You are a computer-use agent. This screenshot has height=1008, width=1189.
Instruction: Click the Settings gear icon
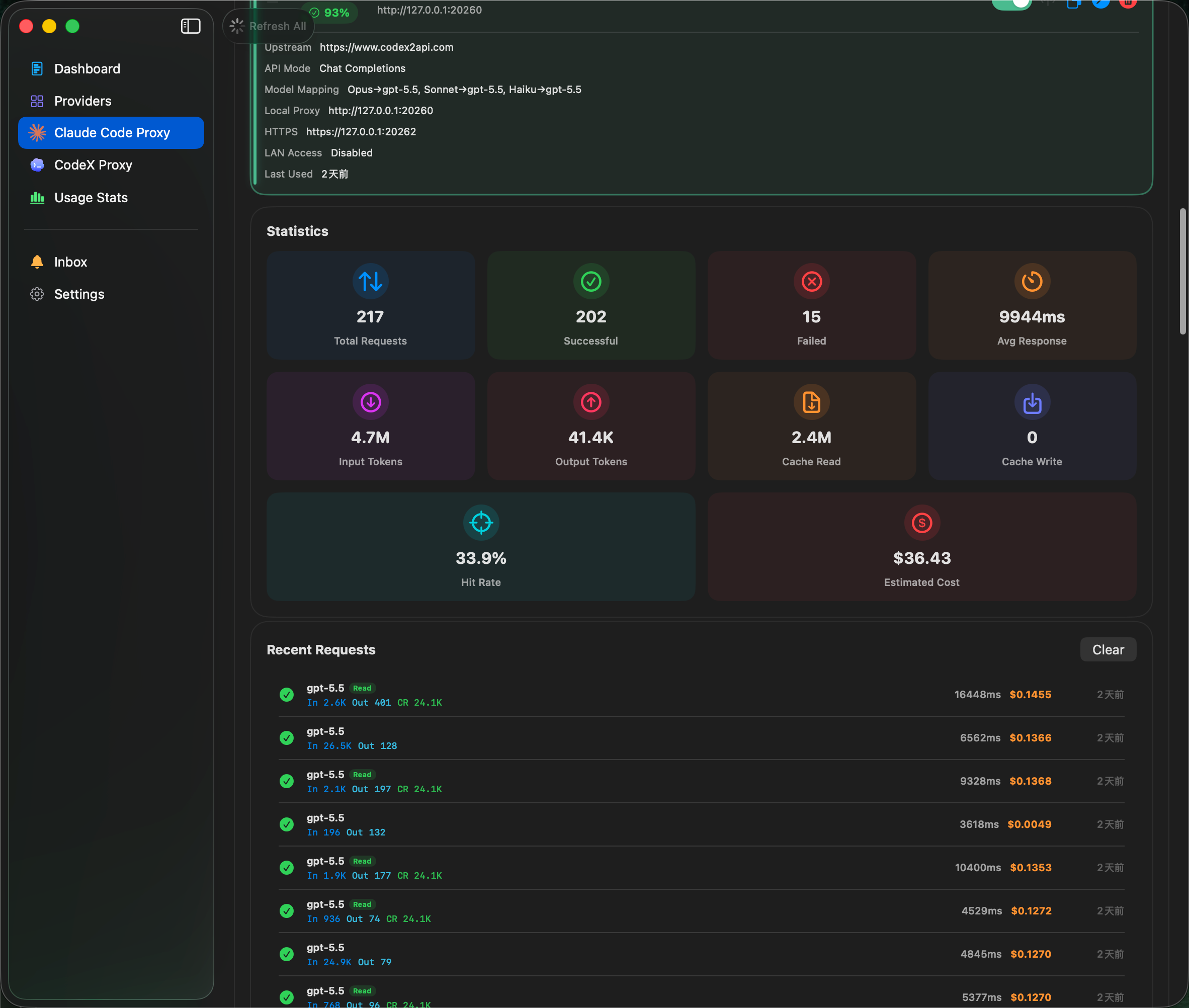point(37,294)
